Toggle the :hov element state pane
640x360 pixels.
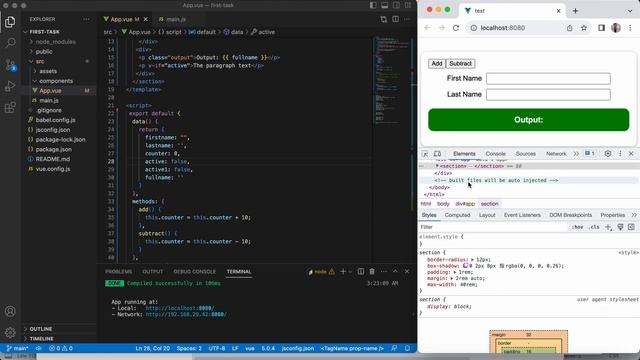[577, 227]
